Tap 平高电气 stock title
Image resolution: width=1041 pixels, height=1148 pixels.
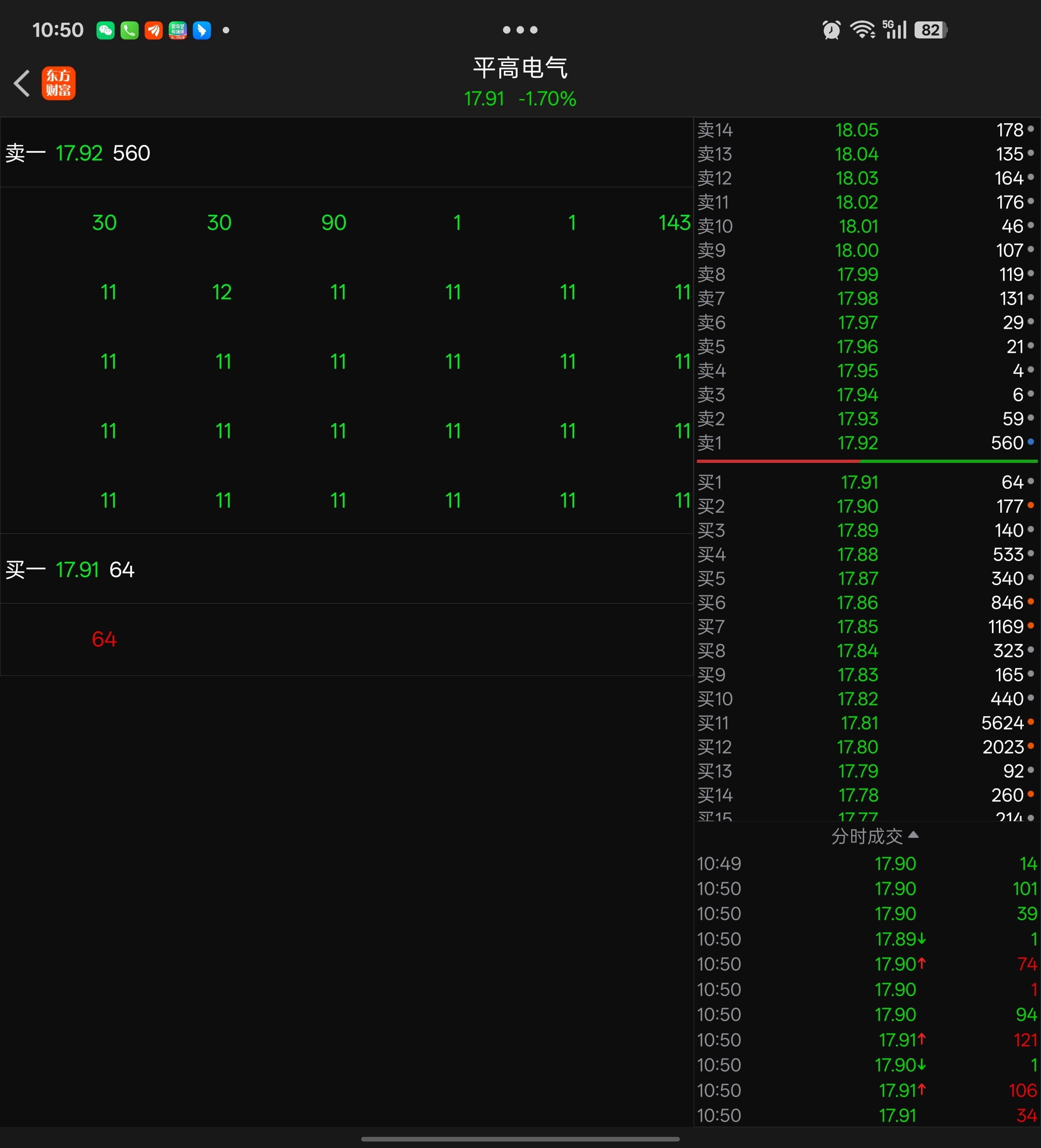tap(520, 69)
